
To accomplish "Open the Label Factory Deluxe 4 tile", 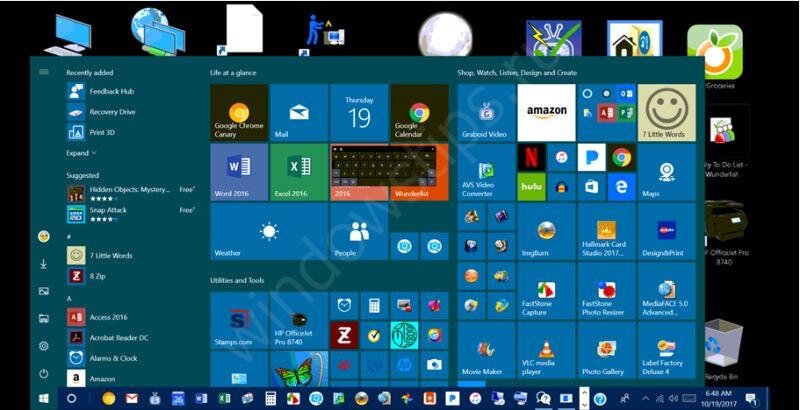I will (x=666, y=350).
